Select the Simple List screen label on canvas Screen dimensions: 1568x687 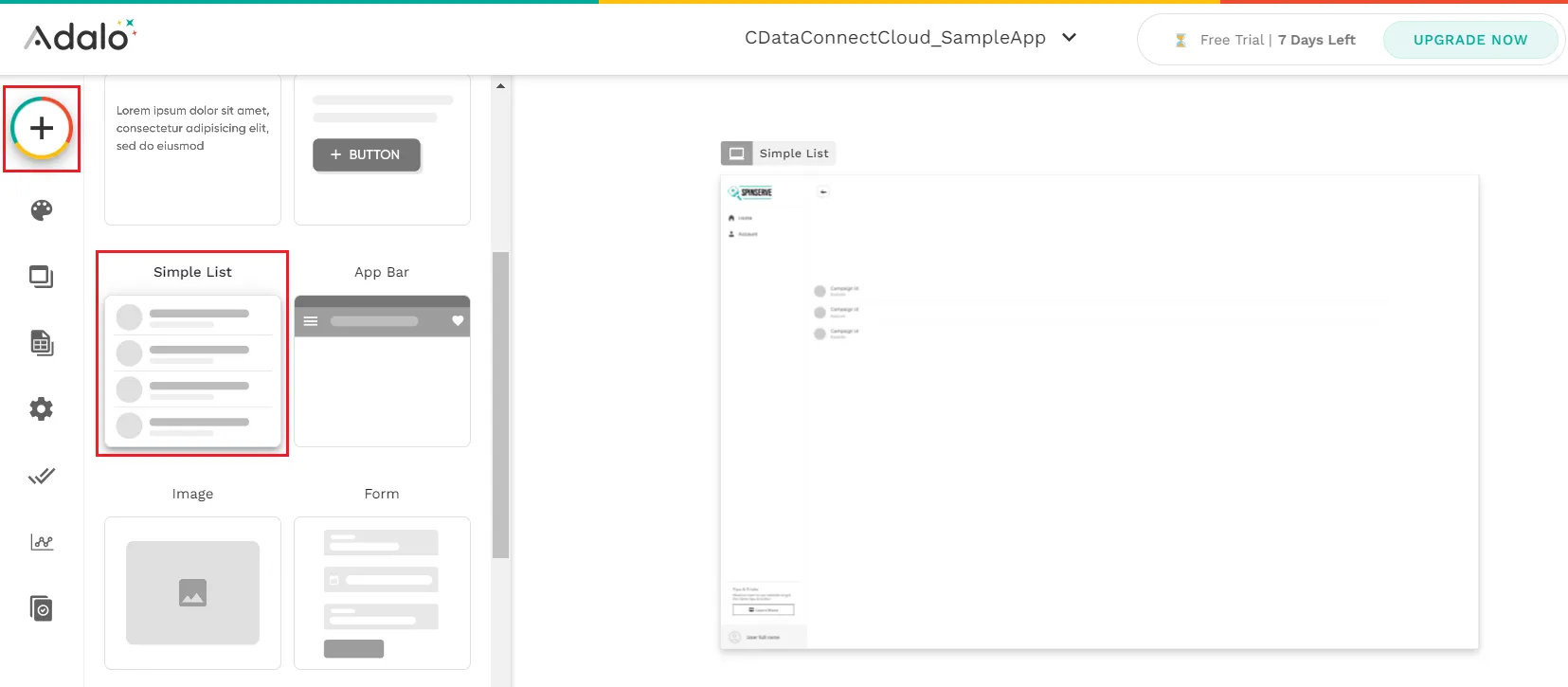[x=793, y=154]
